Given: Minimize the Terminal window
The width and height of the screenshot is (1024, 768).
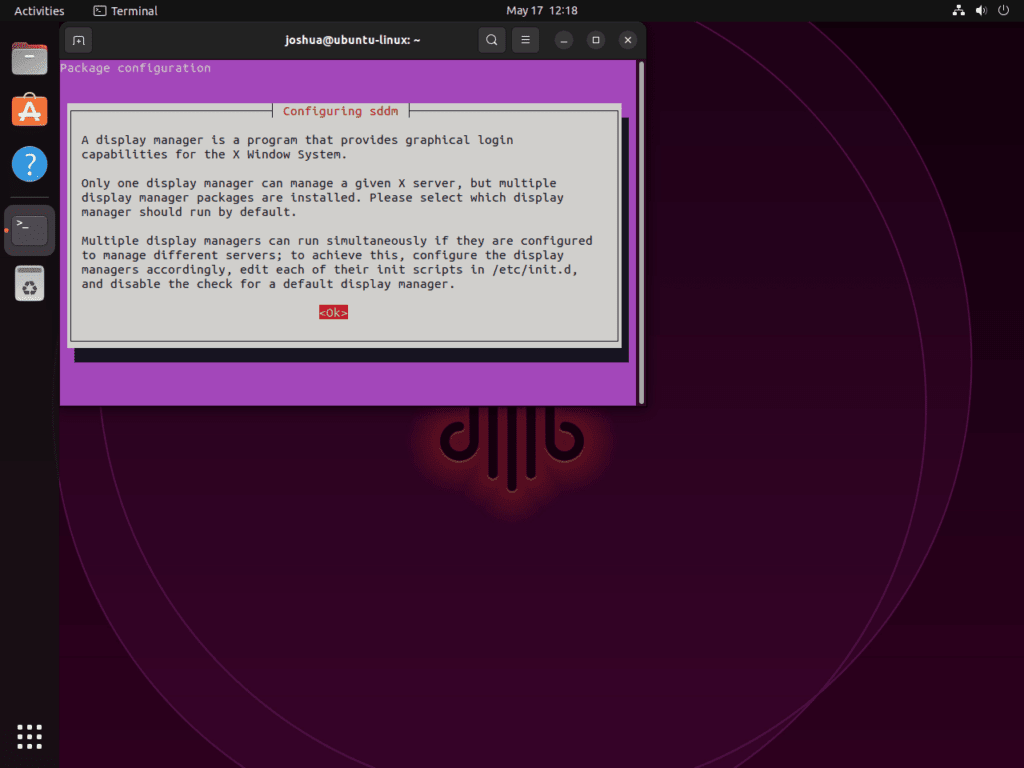Looking at the screenshot, I should coord(563,40).
